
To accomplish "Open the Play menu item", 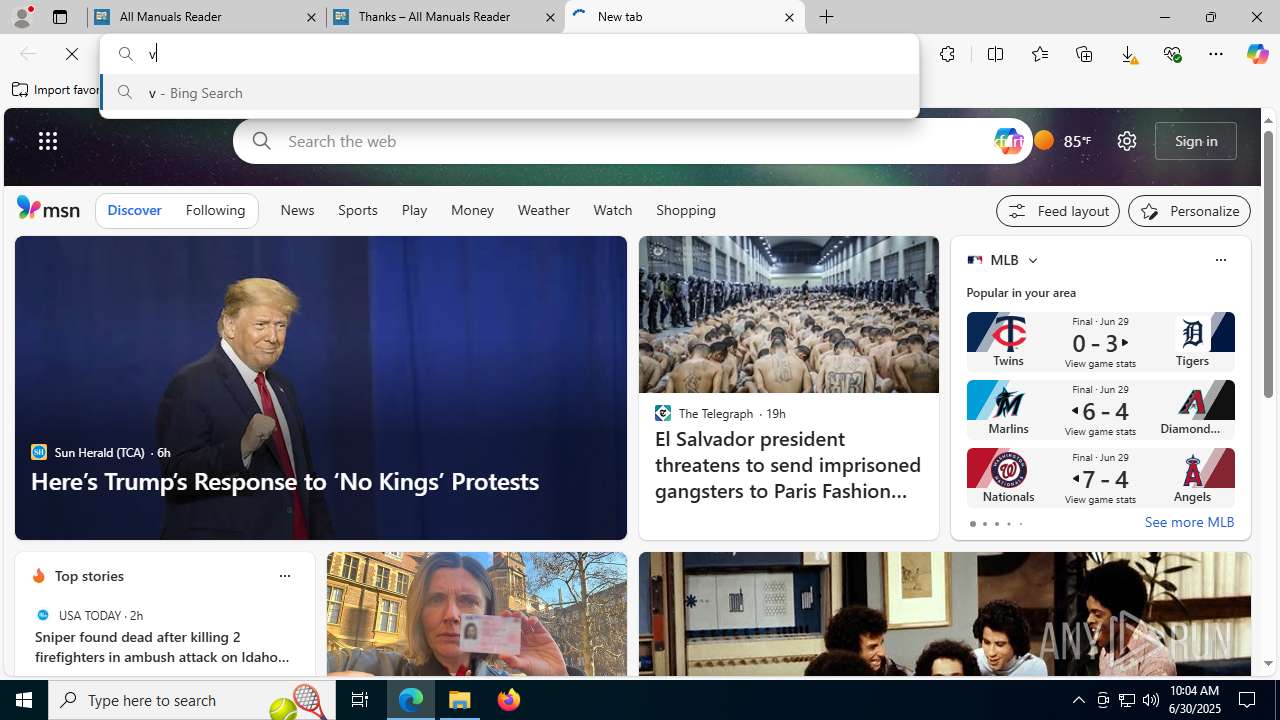I will (x=414, y=210).
